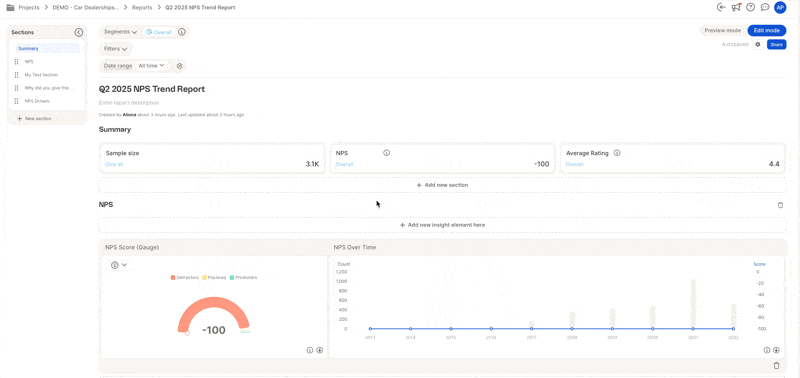Image resolution: width=800 pixels, height=378 pixels.
Task: Click the NPS Over Time card title
Action: 355,247
